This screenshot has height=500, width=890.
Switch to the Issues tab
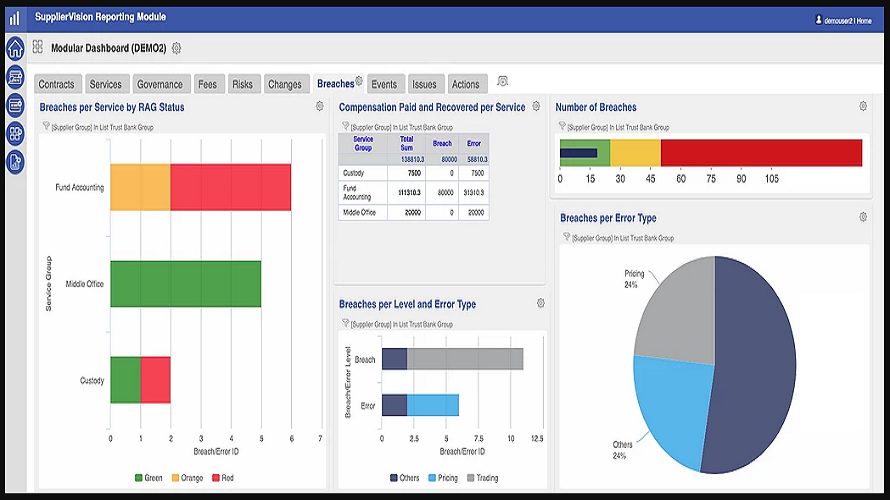(426, 84)
